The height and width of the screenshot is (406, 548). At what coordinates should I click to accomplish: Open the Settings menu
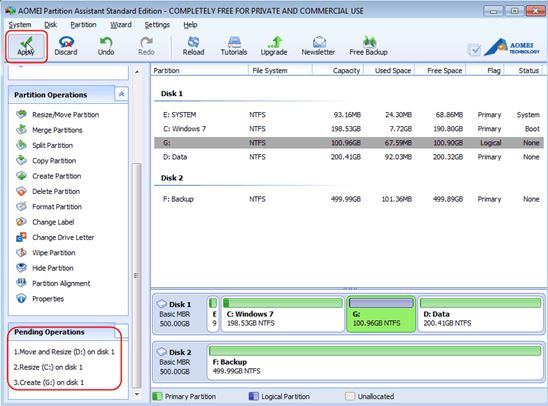click(157, 25)
